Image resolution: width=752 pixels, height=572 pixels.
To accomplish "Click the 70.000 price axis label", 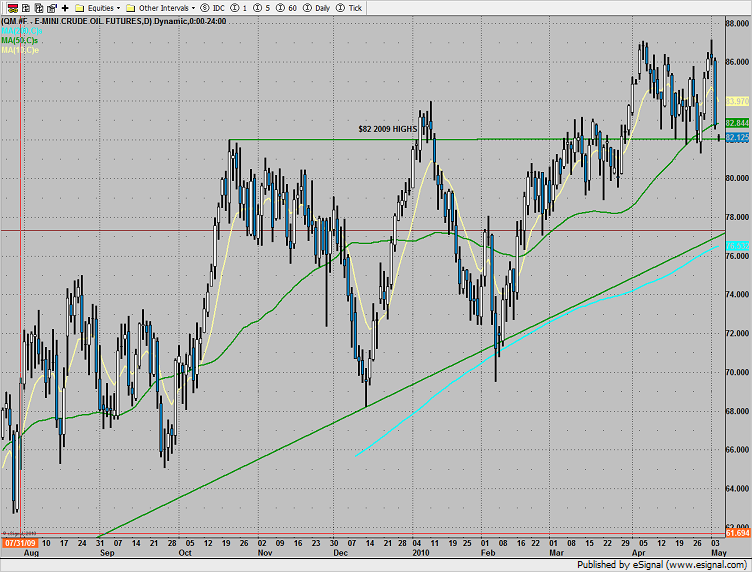I will click(737, 372).
